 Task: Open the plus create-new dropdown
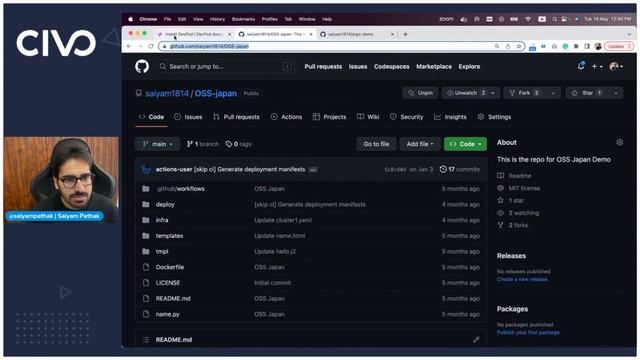(597, 66)
